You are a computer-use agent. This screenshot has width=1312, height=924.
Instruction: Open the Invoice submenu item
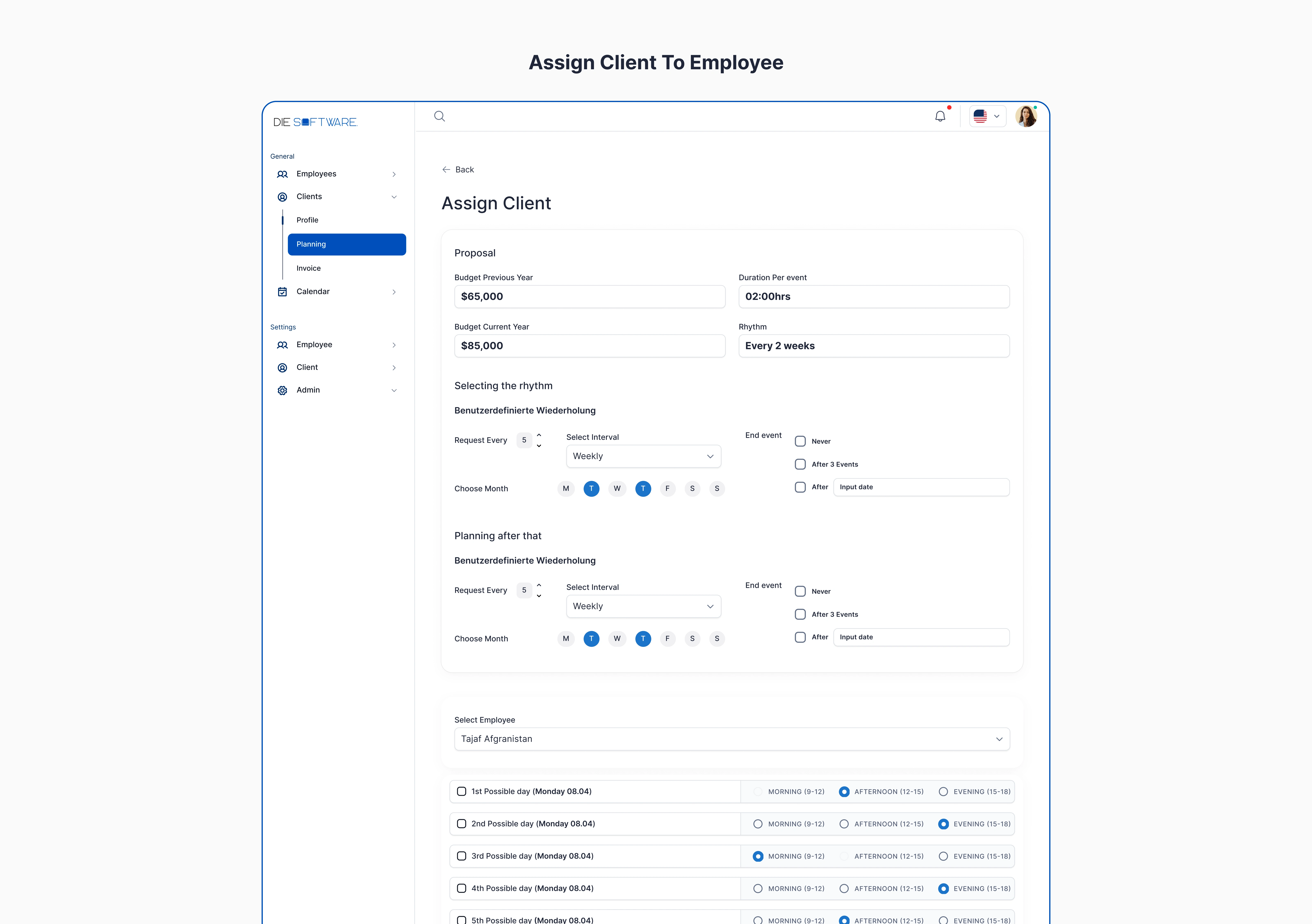309,269
